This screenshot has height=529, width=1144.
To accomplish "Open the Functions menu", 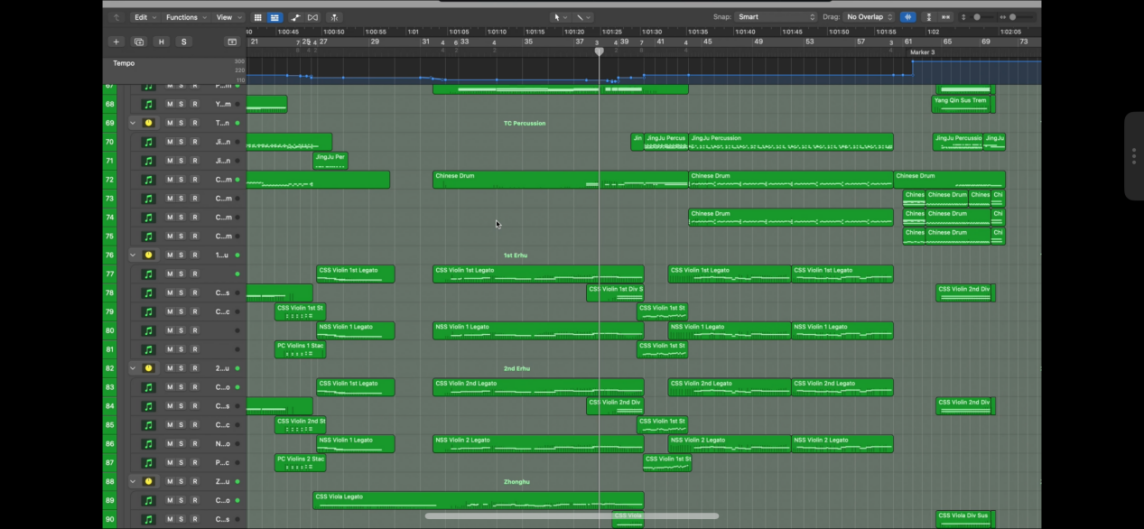I will [185, 17].
